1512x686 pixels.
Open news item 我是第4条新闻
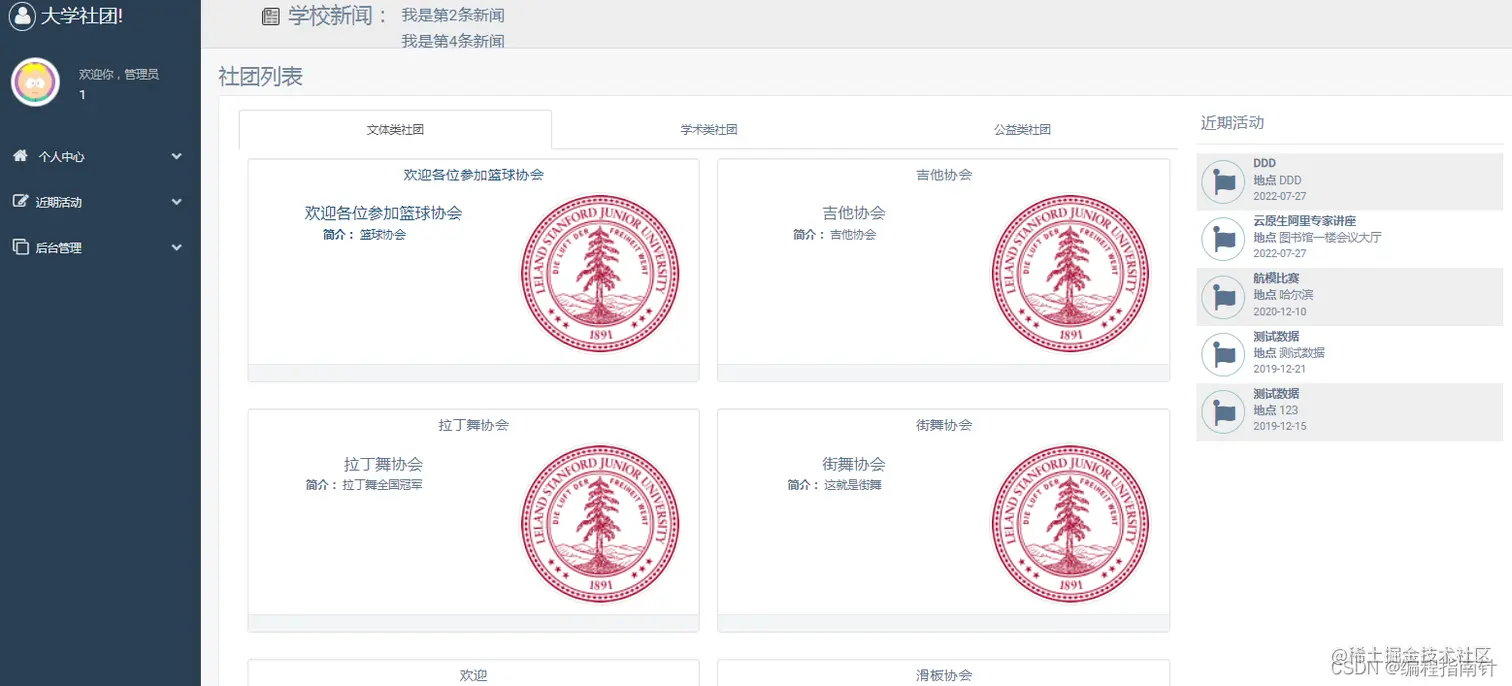pos(453,41)
